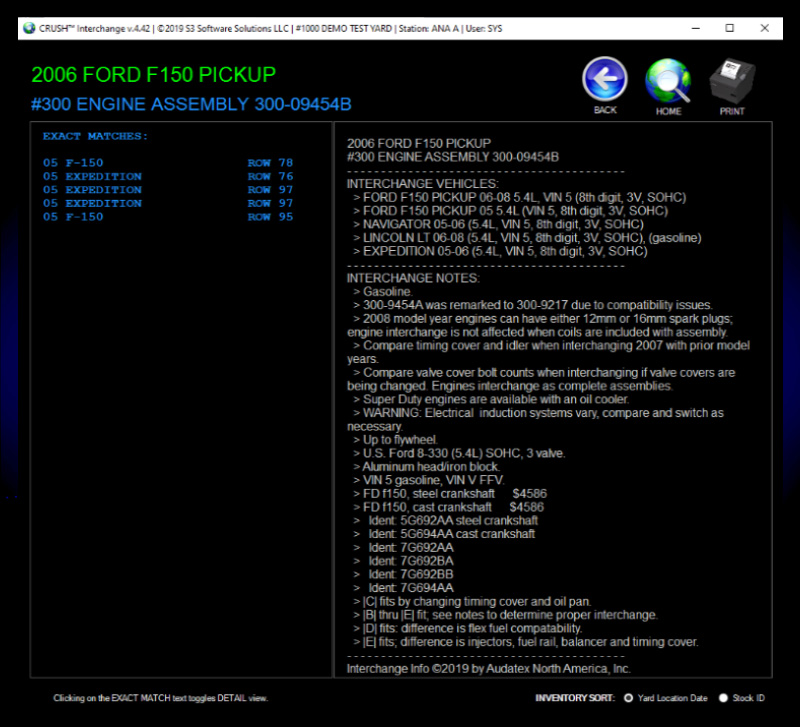Viewport: 800px width, 727px height.
Task: Click Compare timing cover and idler note
Action: pos(548,353)
